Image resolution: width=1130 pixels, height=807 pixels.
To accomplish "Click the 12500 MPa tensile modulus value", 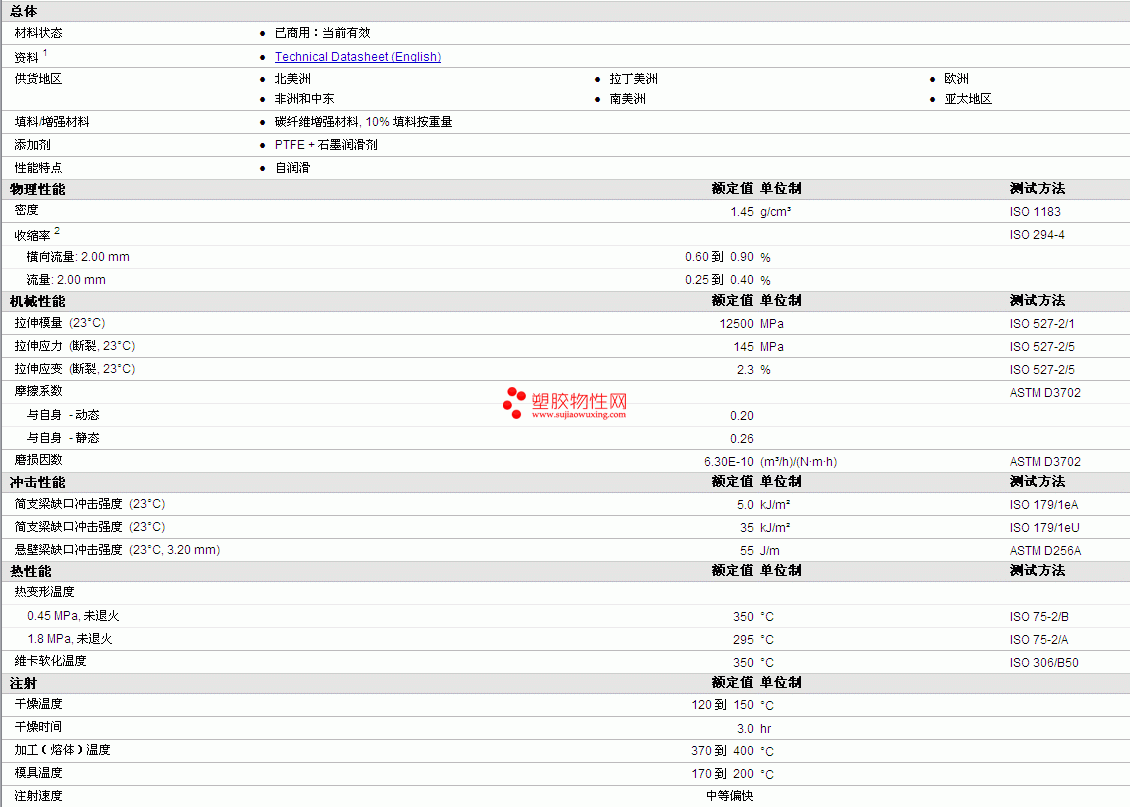I will coord(751,324).
